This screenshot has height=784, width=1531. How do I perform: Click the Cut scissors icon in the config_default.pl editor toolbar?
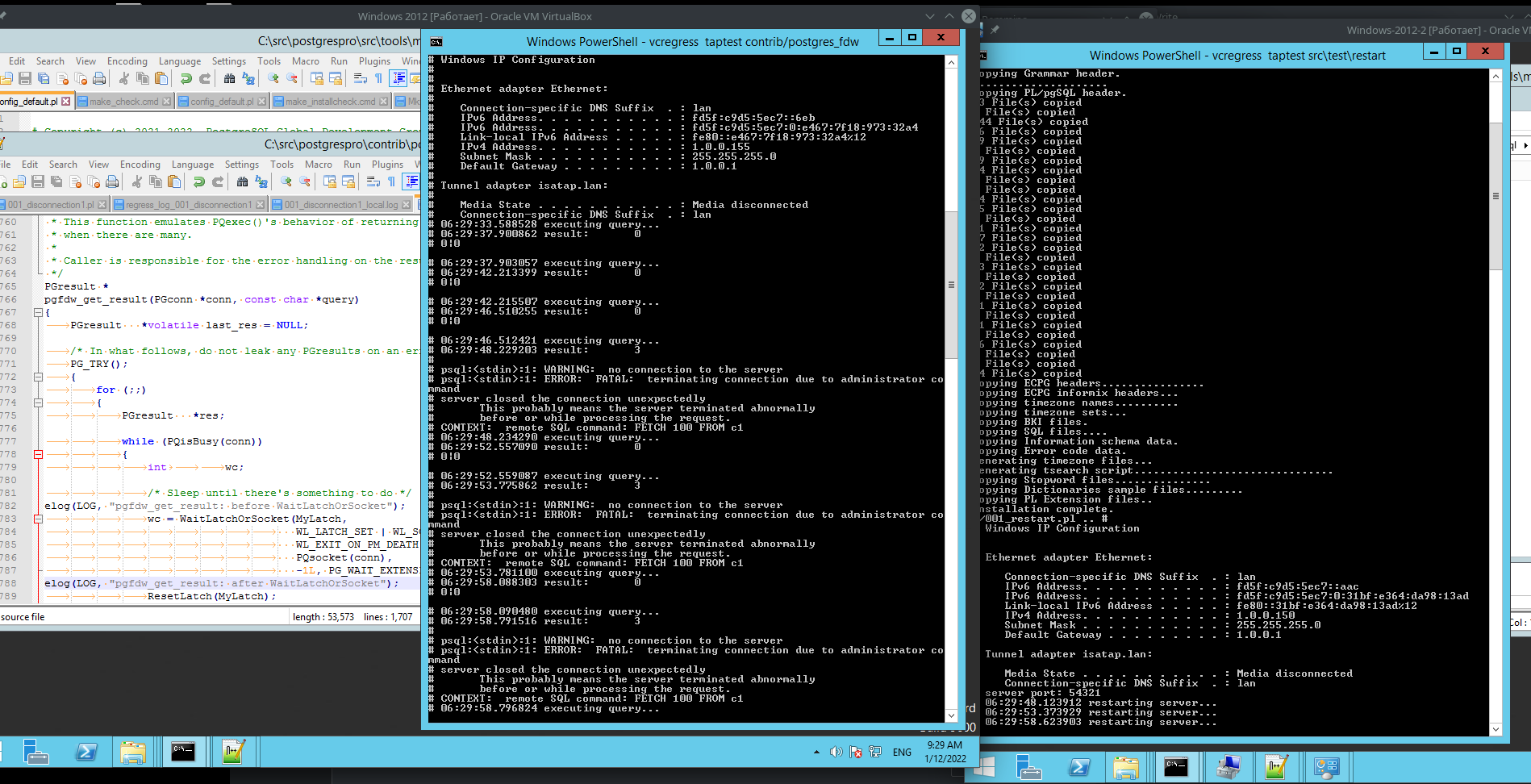point(123,78)
